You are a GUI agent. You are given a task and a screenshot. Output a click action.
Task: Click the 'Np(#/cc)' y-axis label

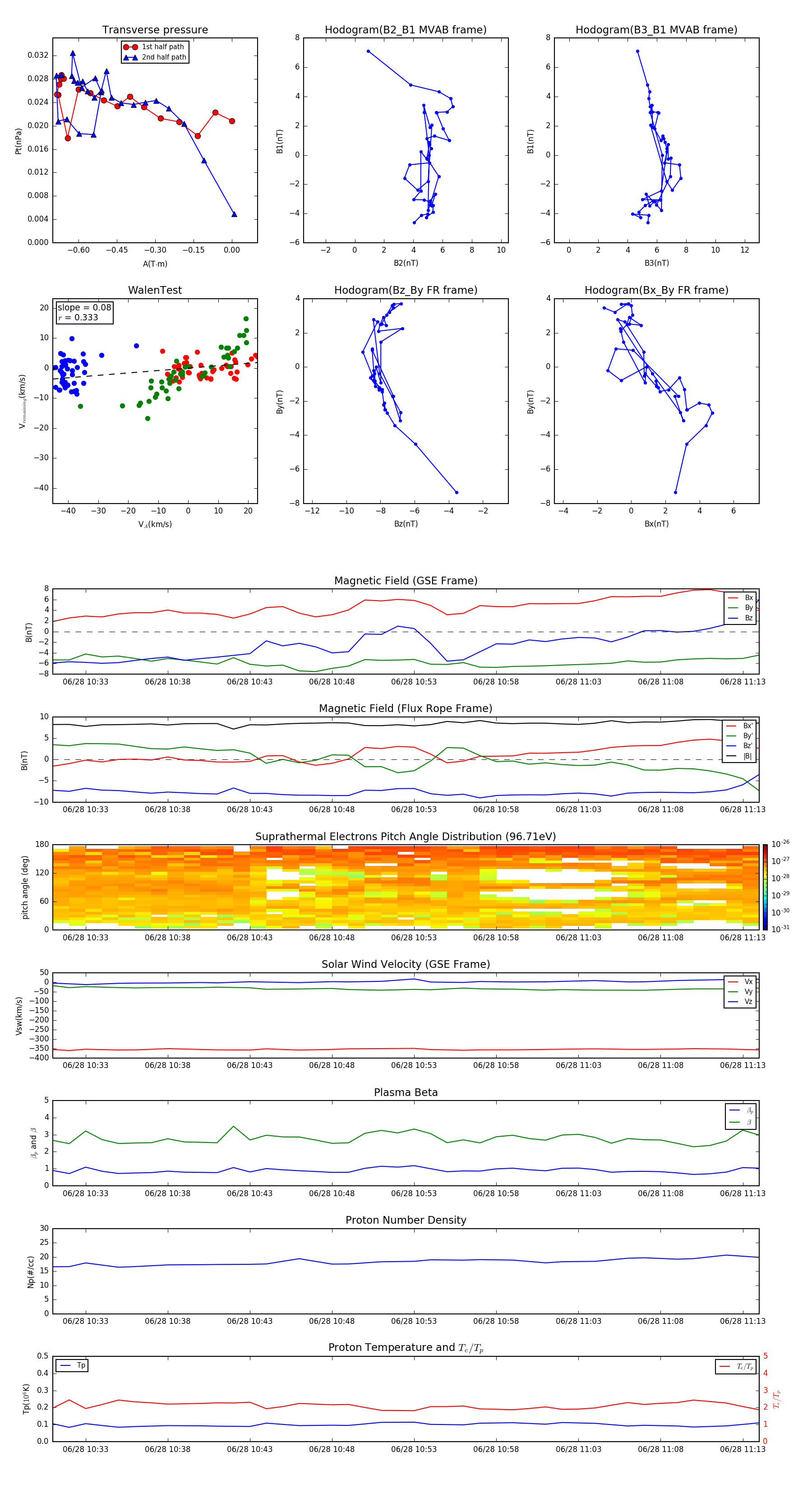pyautogui.click(x=31, y=1272)
